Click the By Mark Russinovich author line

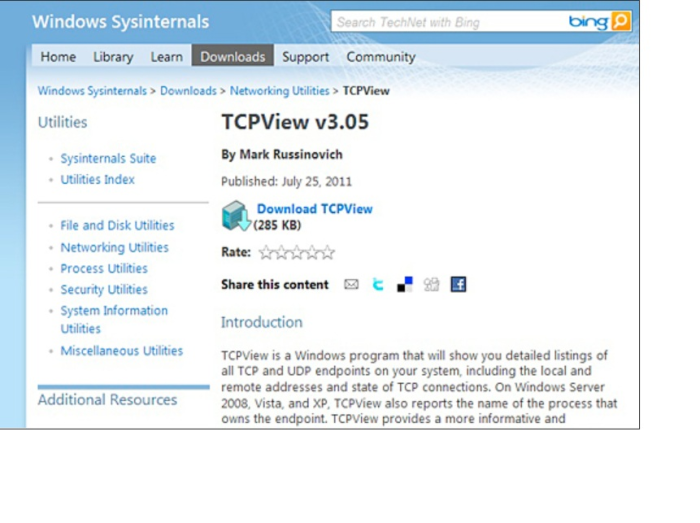(x=282, y=154)
